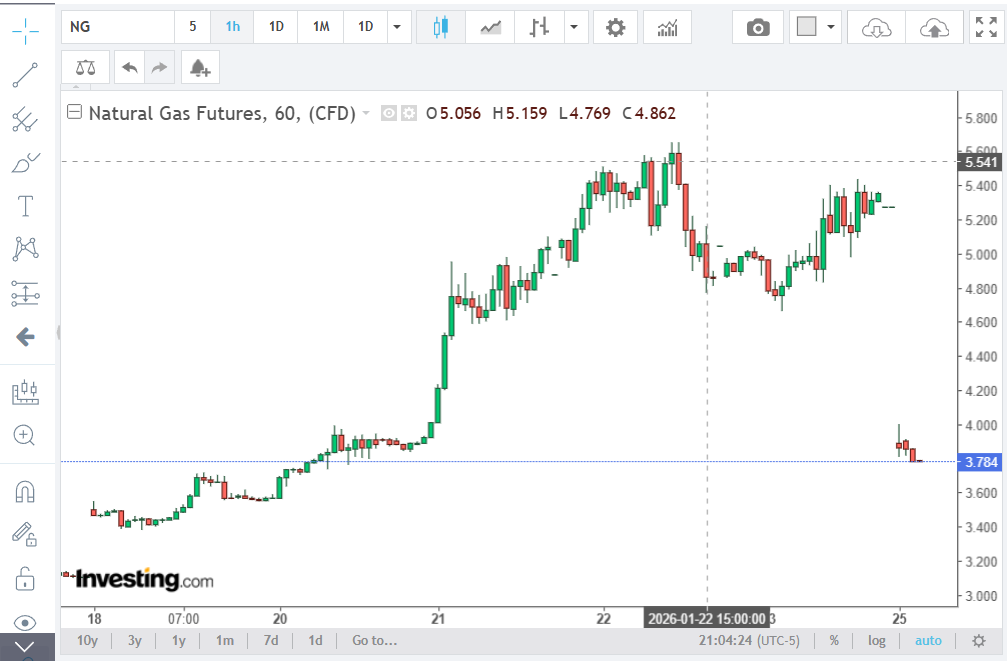Viewport: 1007px width, 661px height.
Task: Select the brush drawing tool
Action: 26,163
